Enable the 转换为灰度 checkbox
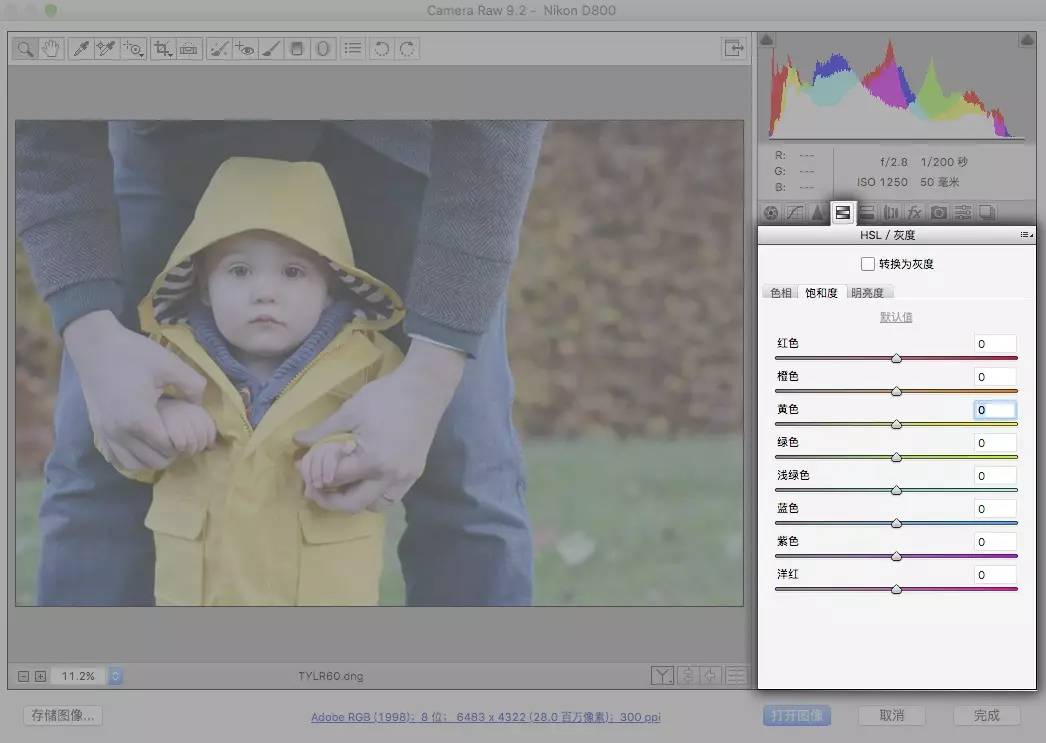 point(867,264)
